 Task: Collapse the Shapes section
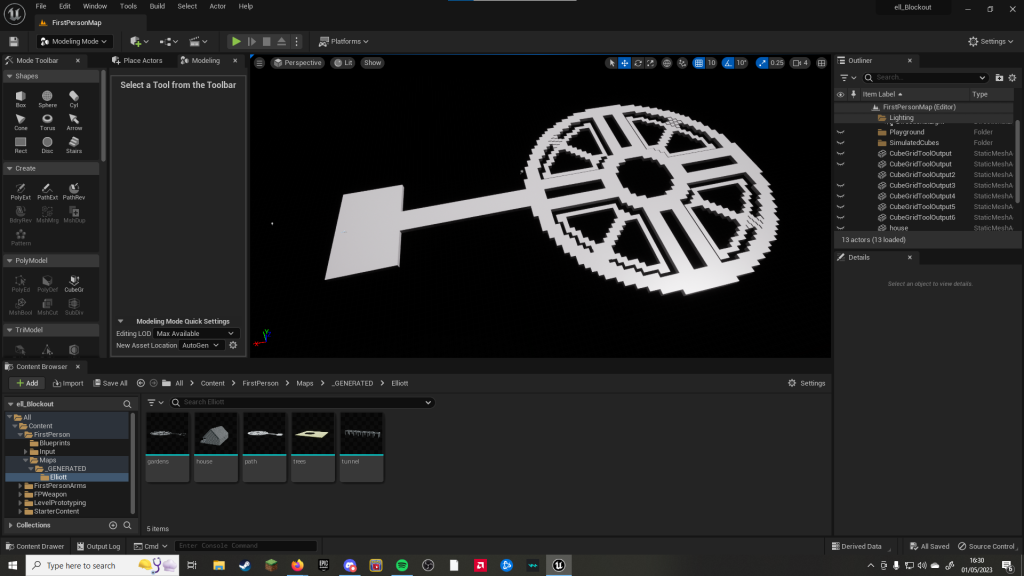pos(10,76)
